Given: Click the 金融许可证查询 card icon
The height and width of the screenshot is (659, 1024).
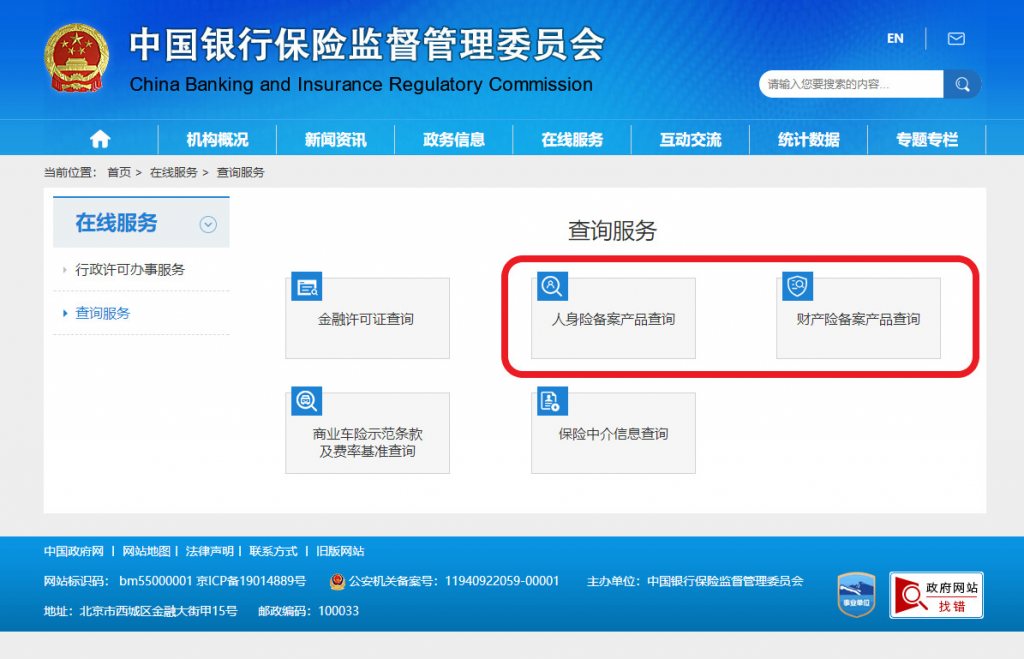Looking at the screenshot, I should 306,286.
